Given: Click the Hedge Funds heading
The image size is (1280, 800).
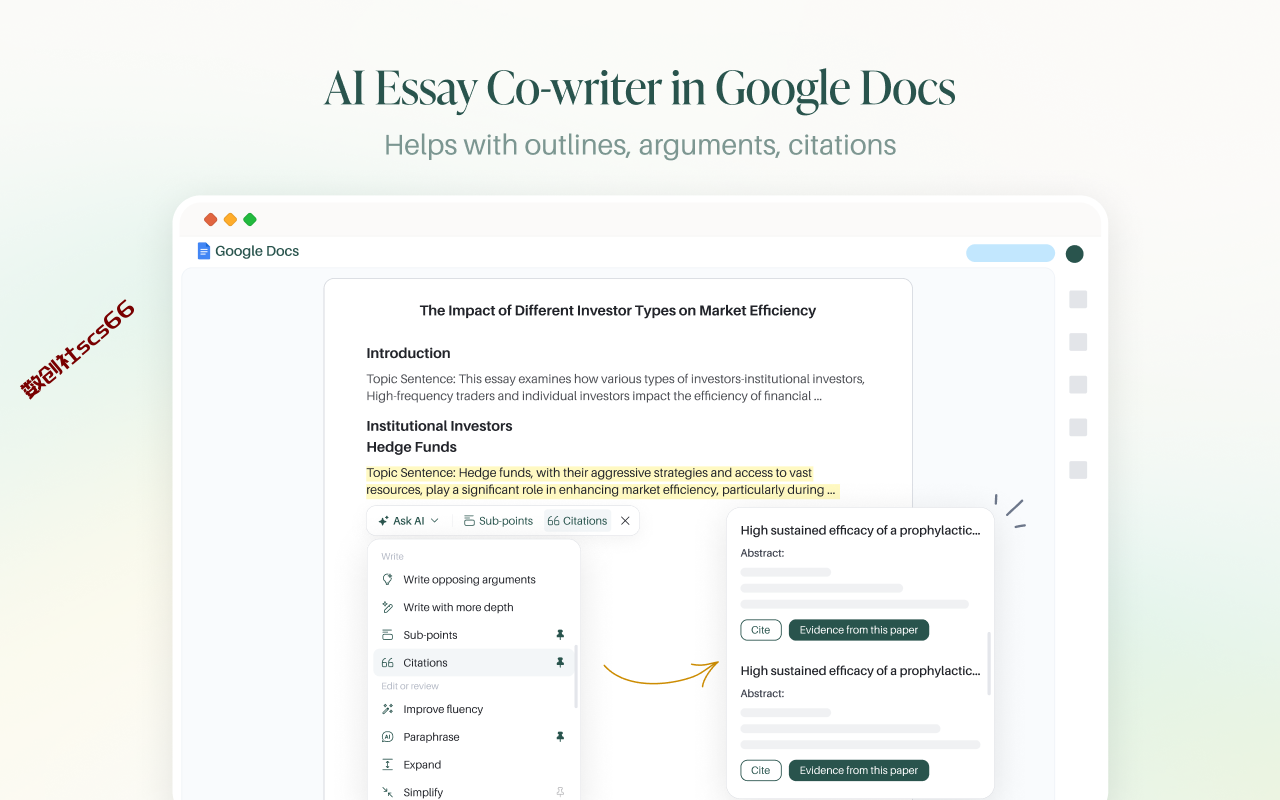Looking at the screenshot, I should (x=411, y=447).
